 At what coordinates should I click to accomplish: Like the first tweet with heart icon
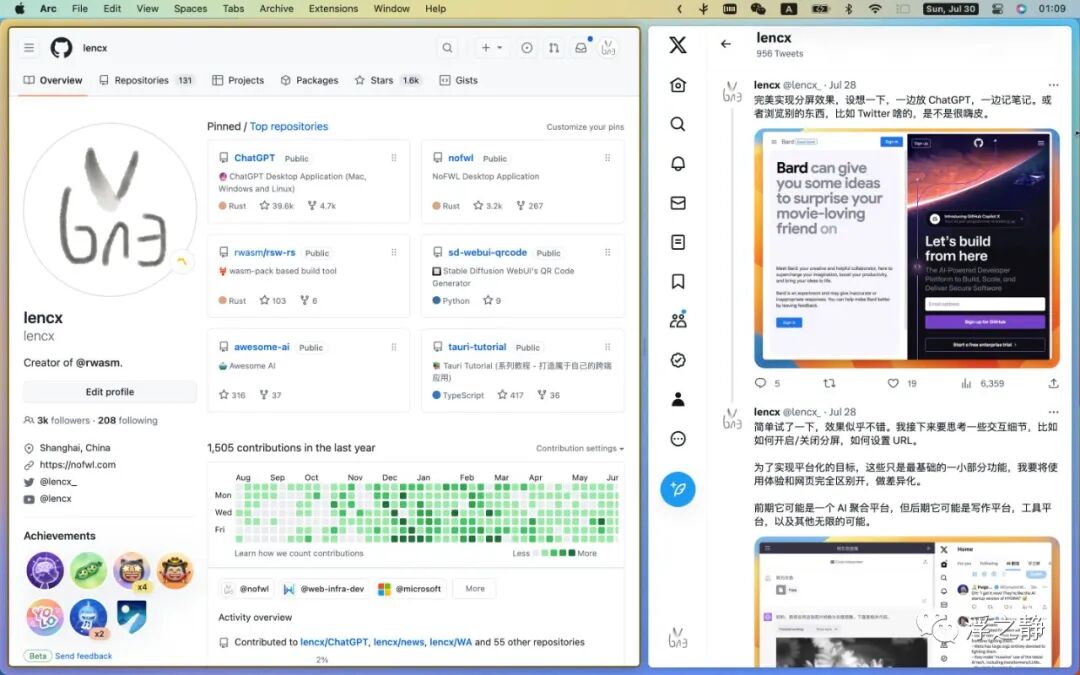pyautogui.click(x=893, y=383)
